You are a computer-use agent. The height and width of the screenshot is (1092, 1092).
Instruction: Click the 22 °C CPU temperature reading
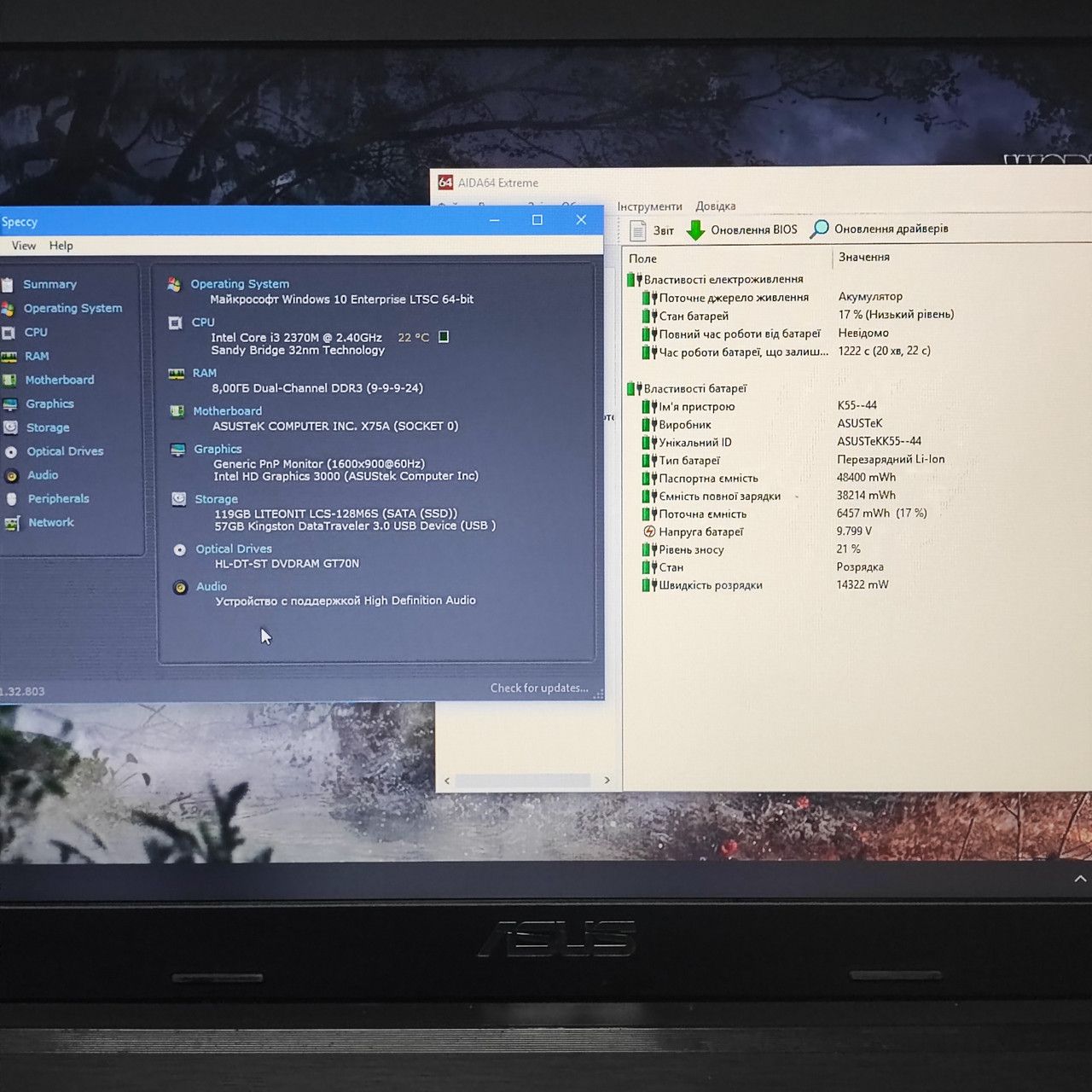[x=414, y=338]
